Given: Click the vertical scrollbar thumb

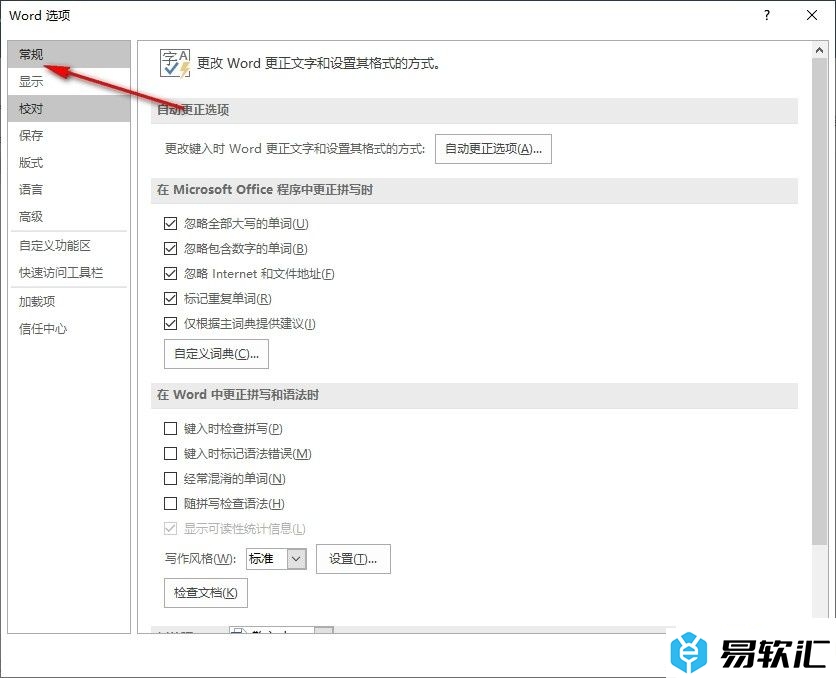Looking at the screenshot, I should (x=819, y=302).
